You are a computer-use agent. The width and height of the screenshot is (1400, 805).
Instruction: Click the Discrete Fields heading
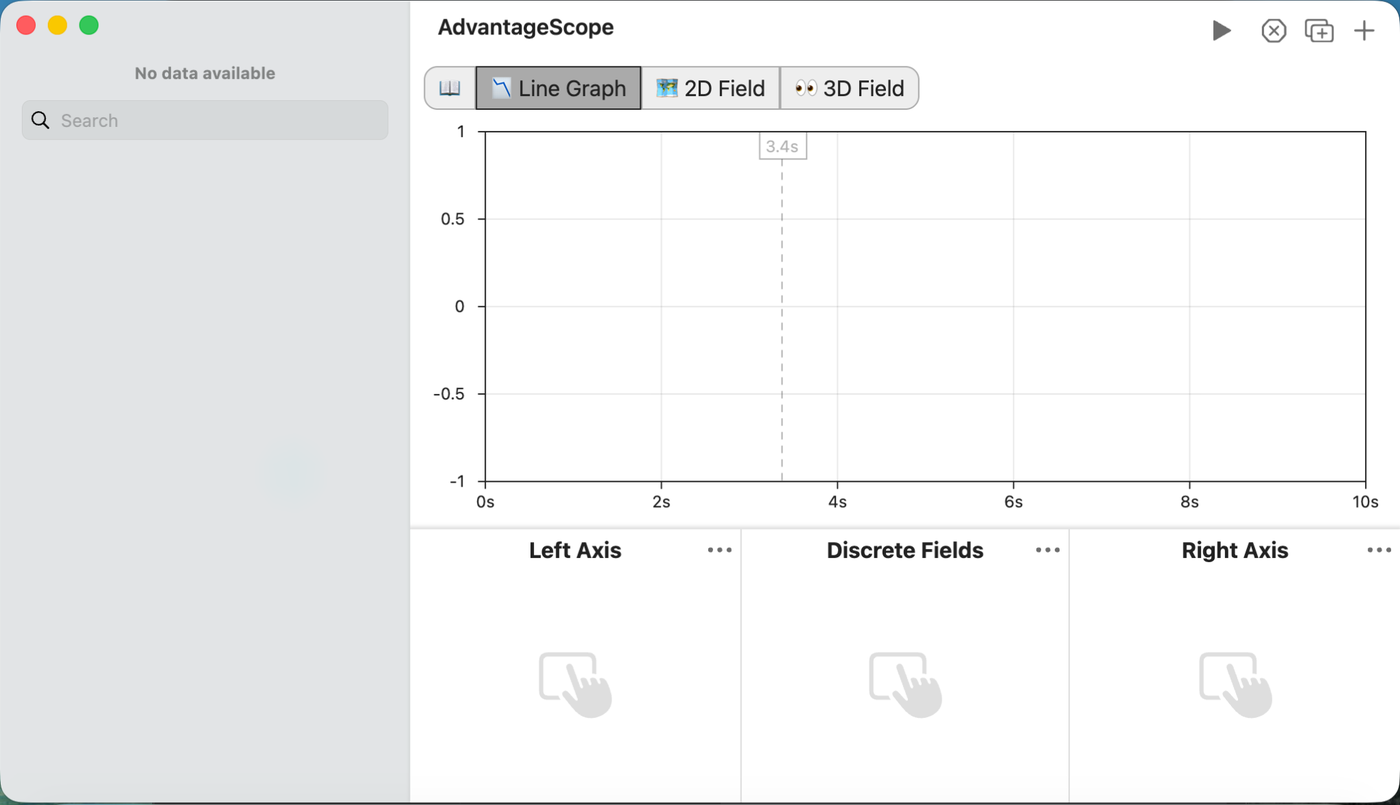pos(905,550)
